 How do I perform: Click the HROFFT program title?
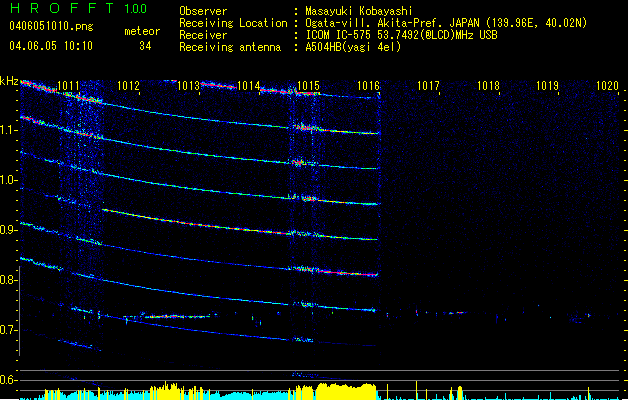(x=62, y=9)
